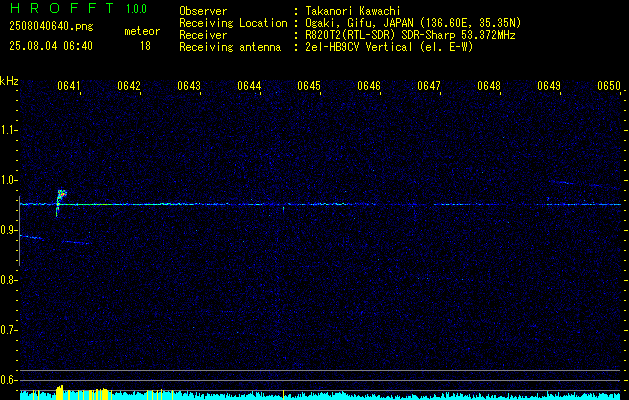The width and height of the screenshot is (629, 400).
Task: Click the 0.7 frequency axis label
Action: 8,330
